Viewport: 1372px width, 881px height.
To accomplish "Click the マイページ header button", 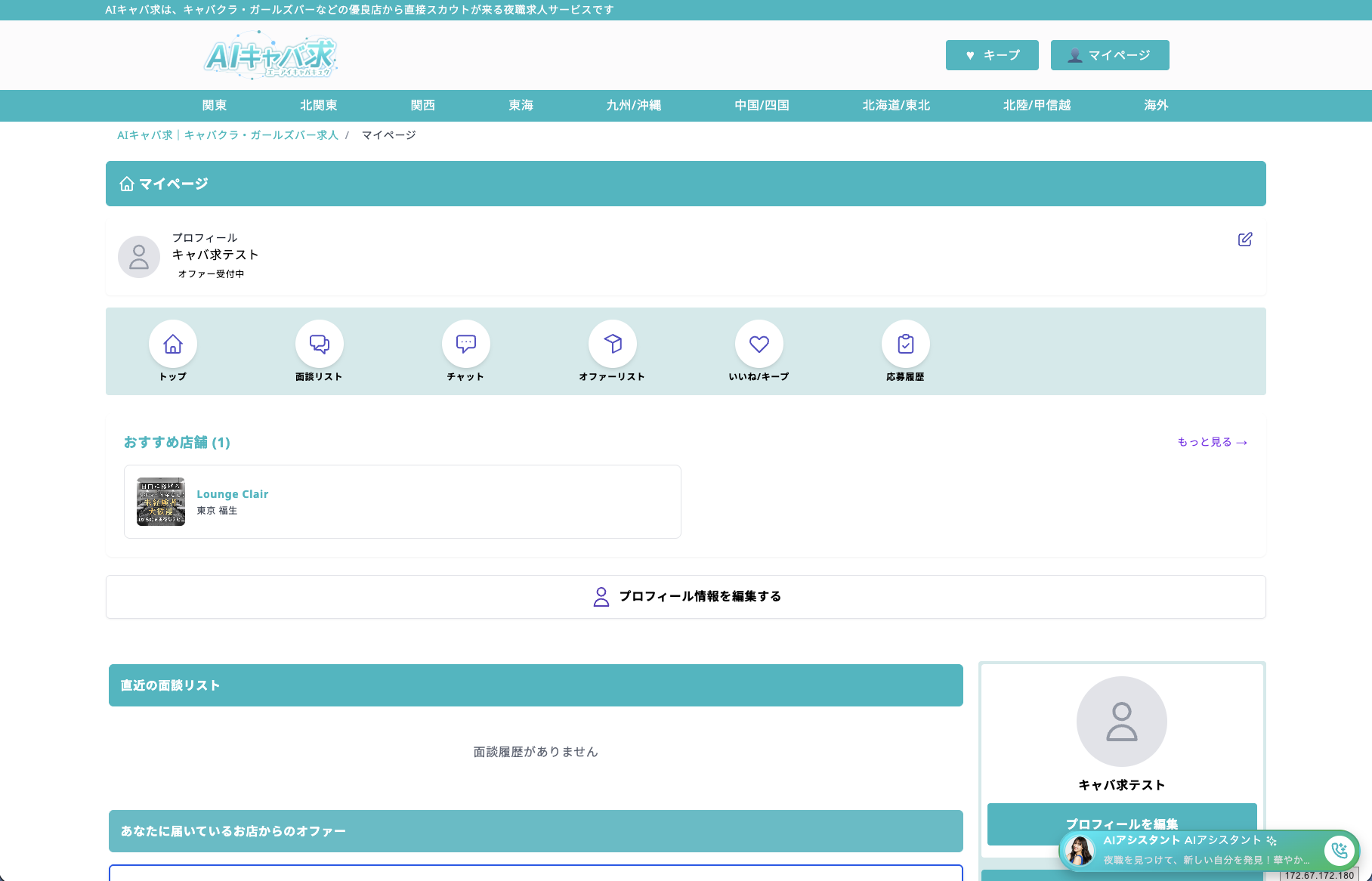I will [1110, 55].
